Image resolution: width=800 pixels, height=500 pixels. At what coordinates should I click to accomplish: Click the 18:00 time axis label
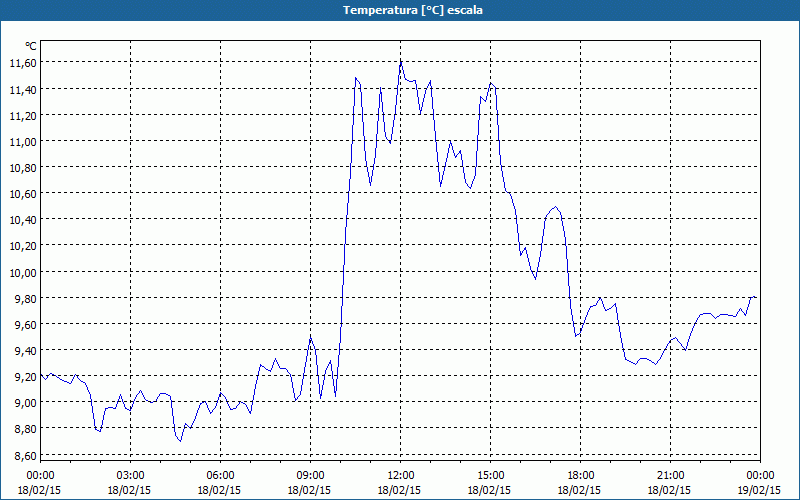(580, 476)
